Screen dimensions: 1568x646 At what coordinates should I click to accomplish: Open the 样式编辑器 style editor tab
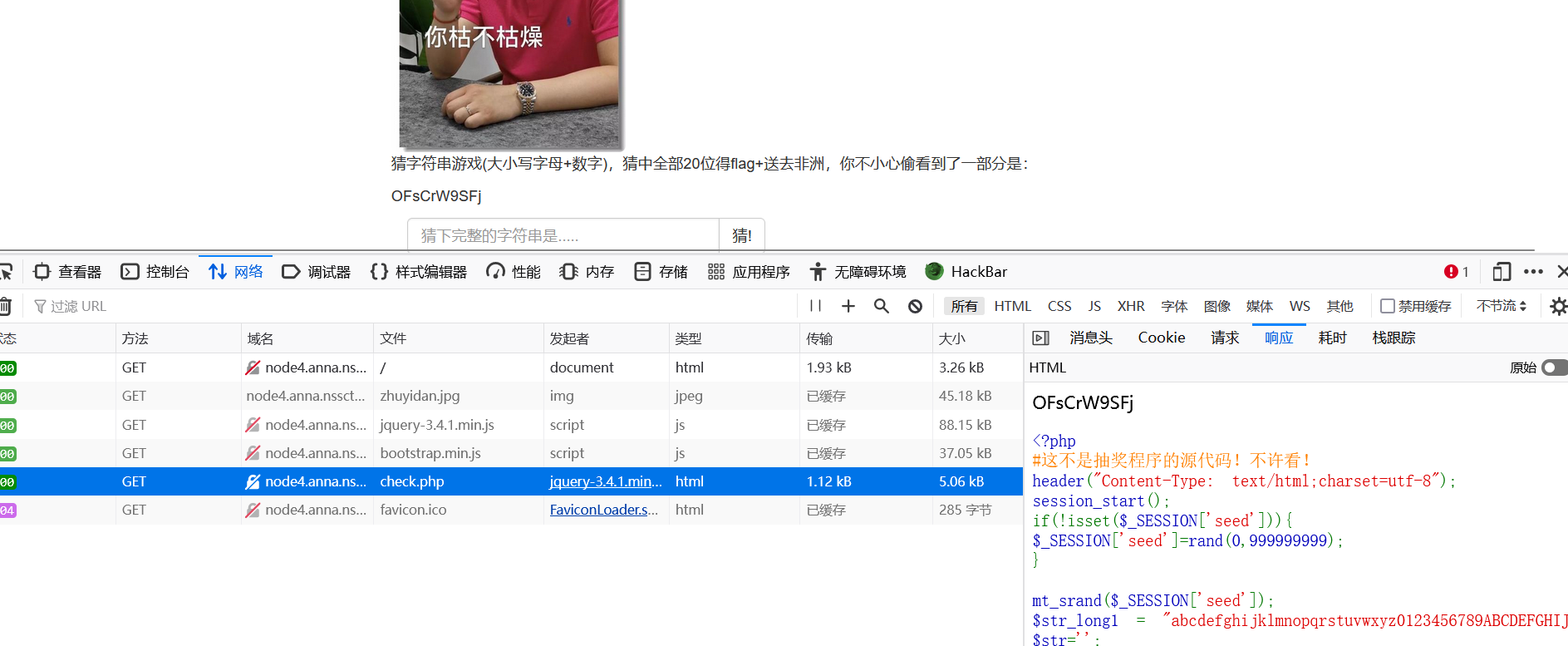tap(419, 272)
